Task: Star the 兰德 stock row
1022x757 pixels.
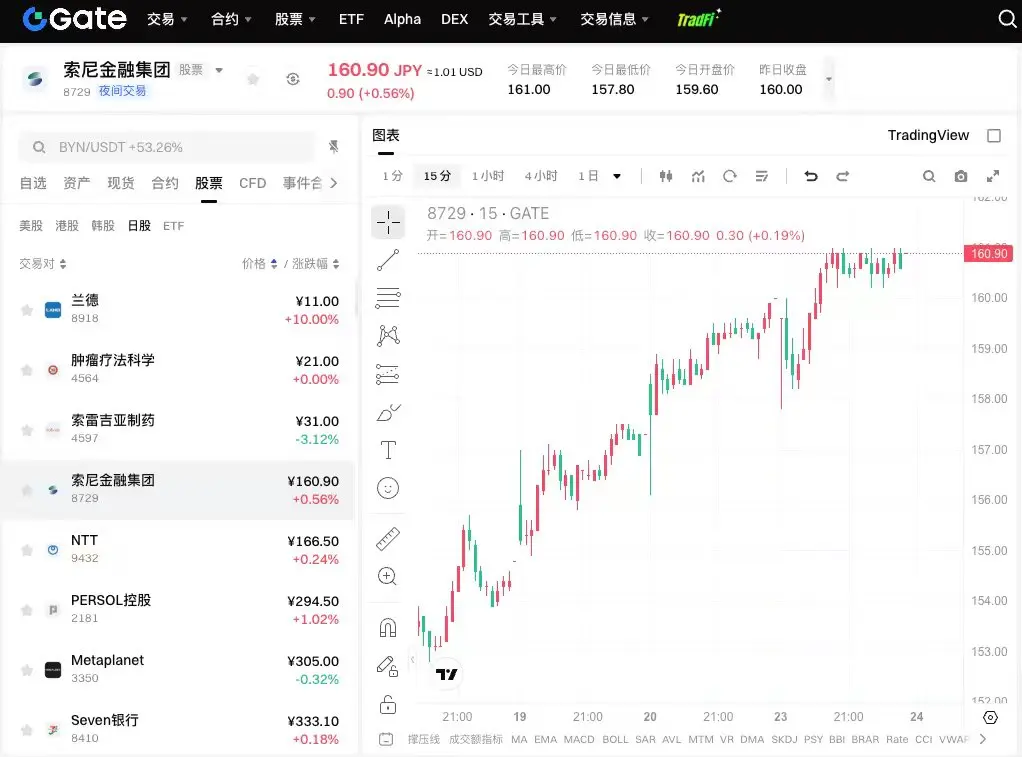Action: (x=27, y=310)
